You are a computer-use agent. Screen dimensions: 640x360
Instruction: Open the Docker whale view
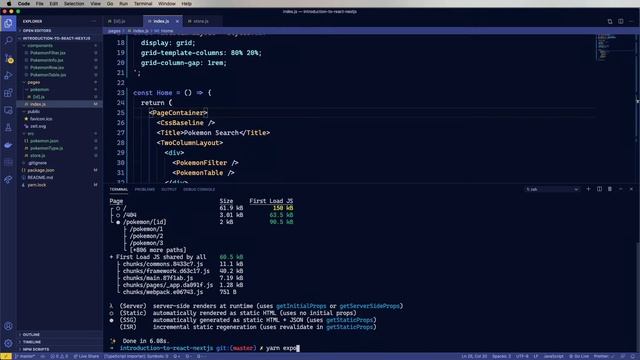pos(8,145)
